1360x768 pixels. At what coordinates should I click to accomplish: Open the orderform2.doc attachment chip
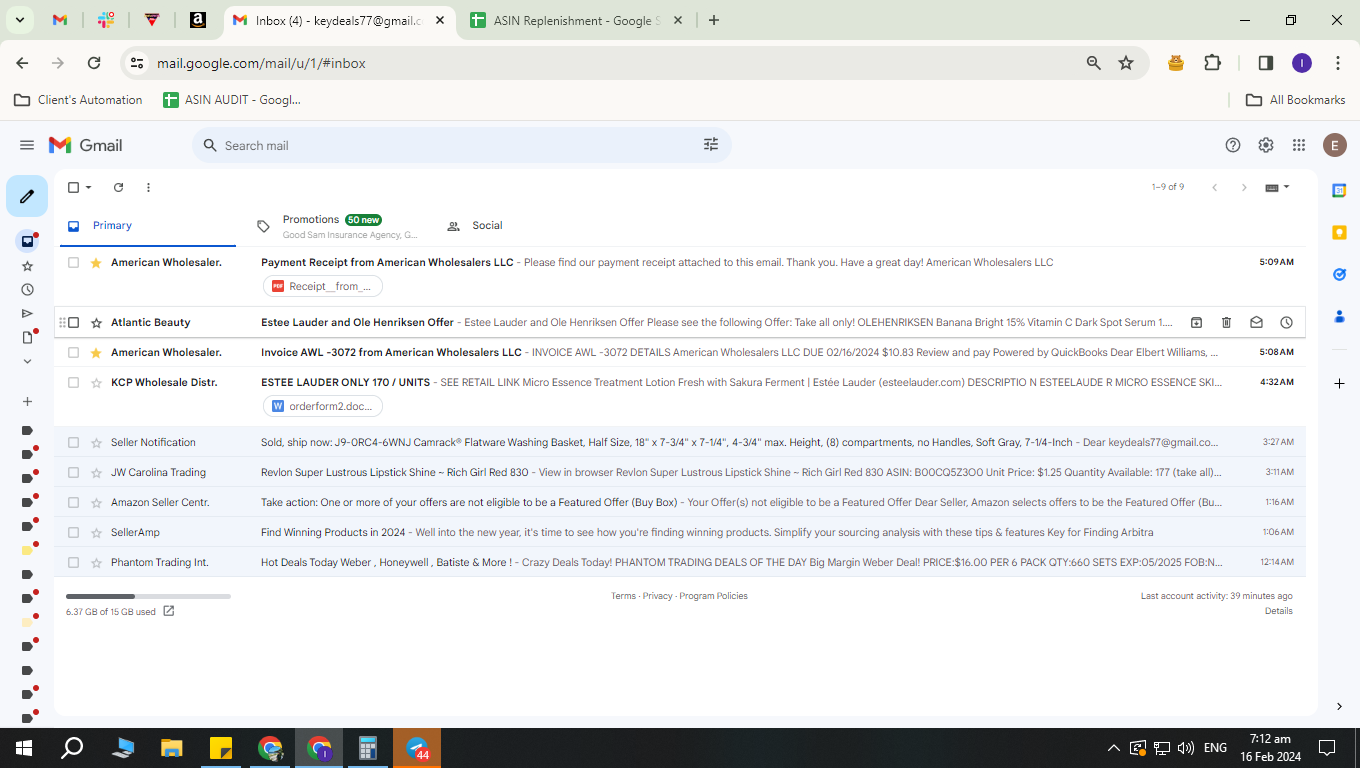pyautogui.click(x=322, y=406)
